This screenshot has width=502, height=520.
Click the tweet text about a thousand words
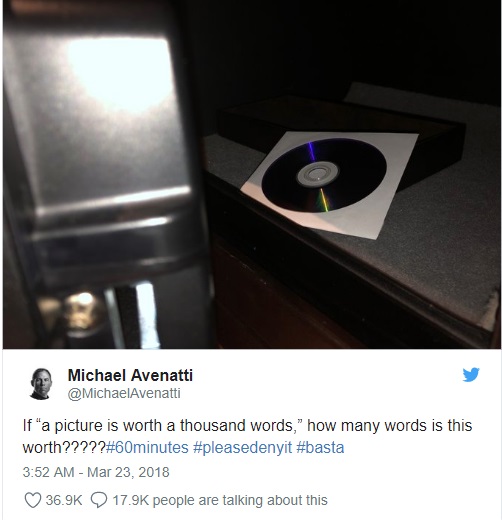[247, 436]
